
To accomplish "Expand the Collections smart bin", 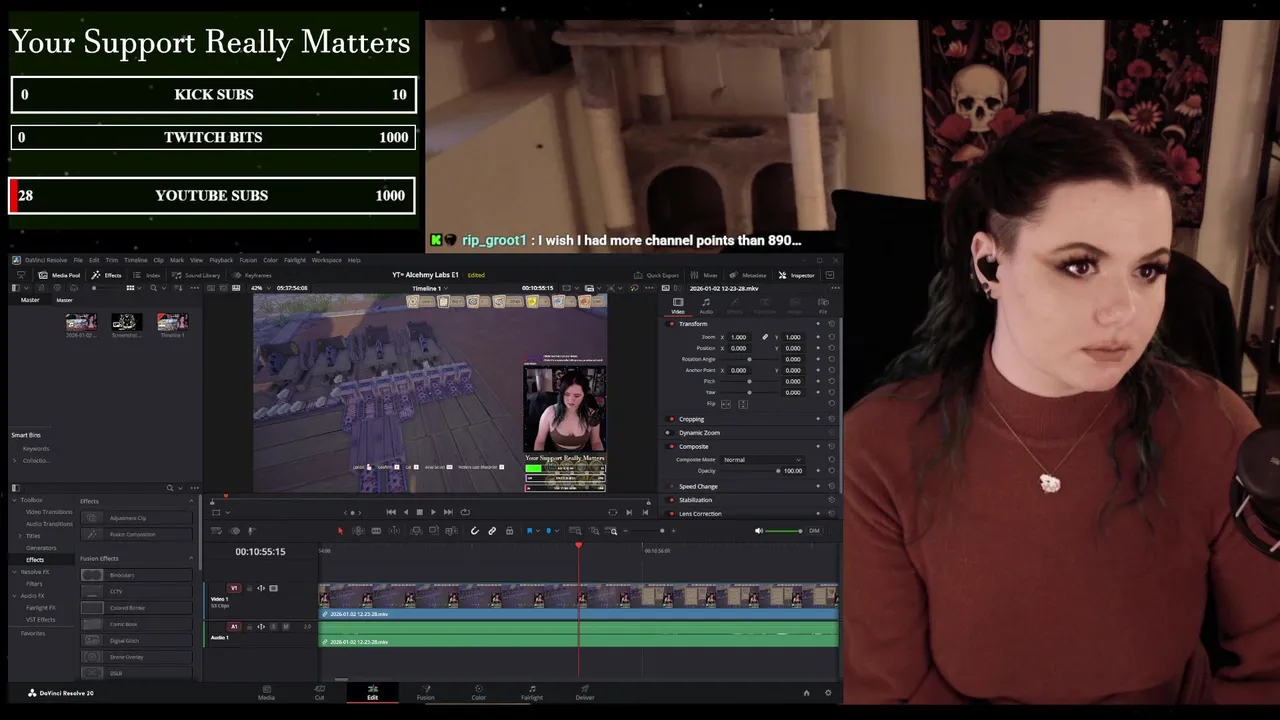I will coord(16,460).
